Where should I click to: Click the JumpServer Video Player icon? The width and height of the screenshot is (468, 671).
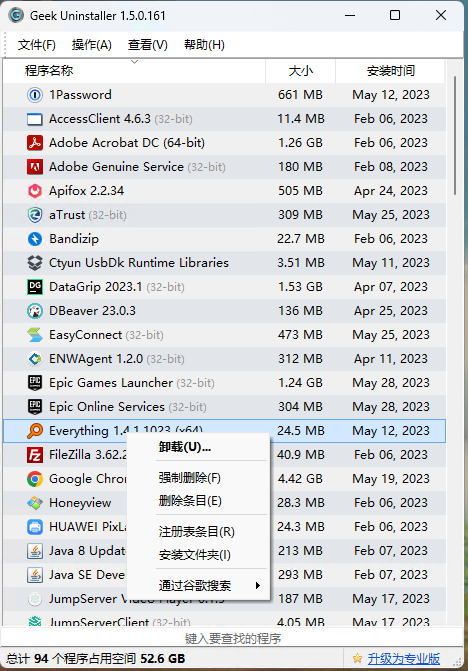[x=35, y=599]
